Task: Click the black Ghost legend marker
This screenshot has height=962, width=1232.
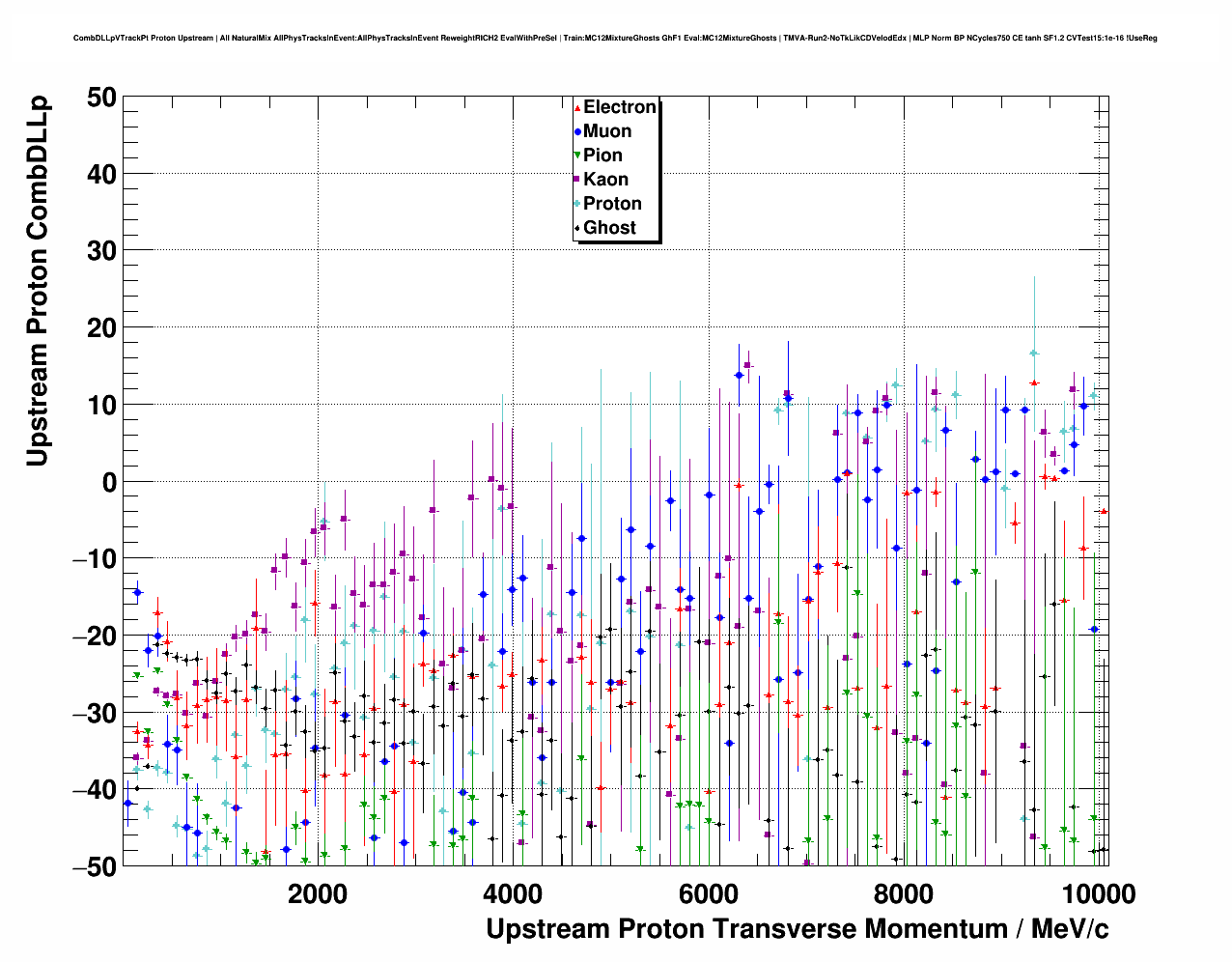Action: [x=577, y=228]
